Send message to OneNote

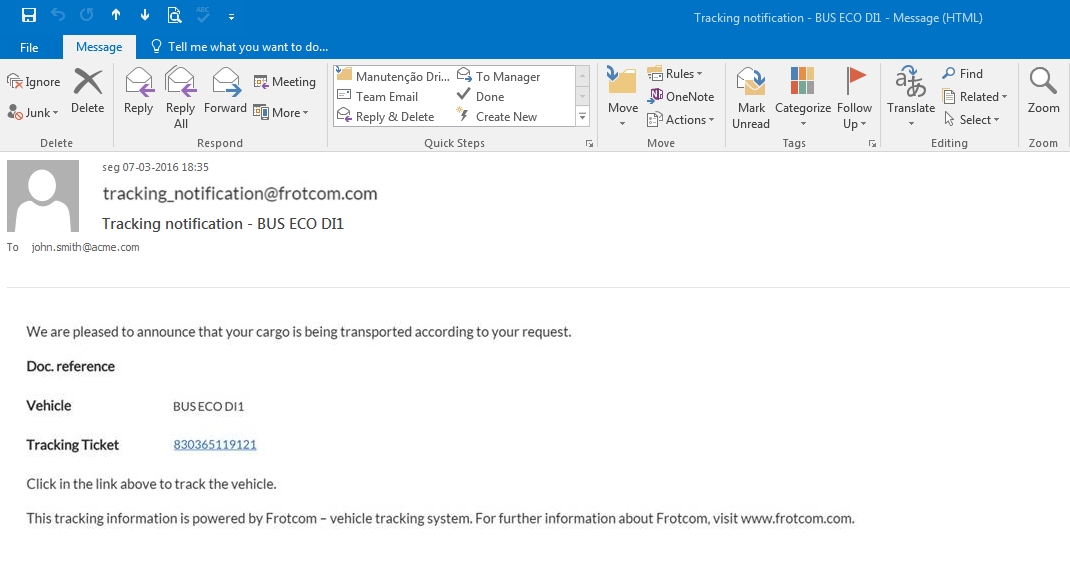tap(681, 97)
